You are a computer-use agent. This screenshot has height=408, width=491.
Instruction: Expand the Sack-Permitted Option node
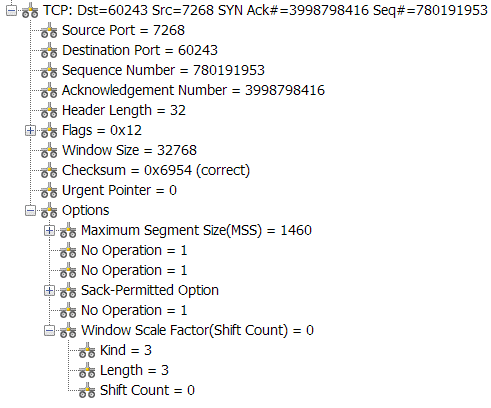pos(49,291)
